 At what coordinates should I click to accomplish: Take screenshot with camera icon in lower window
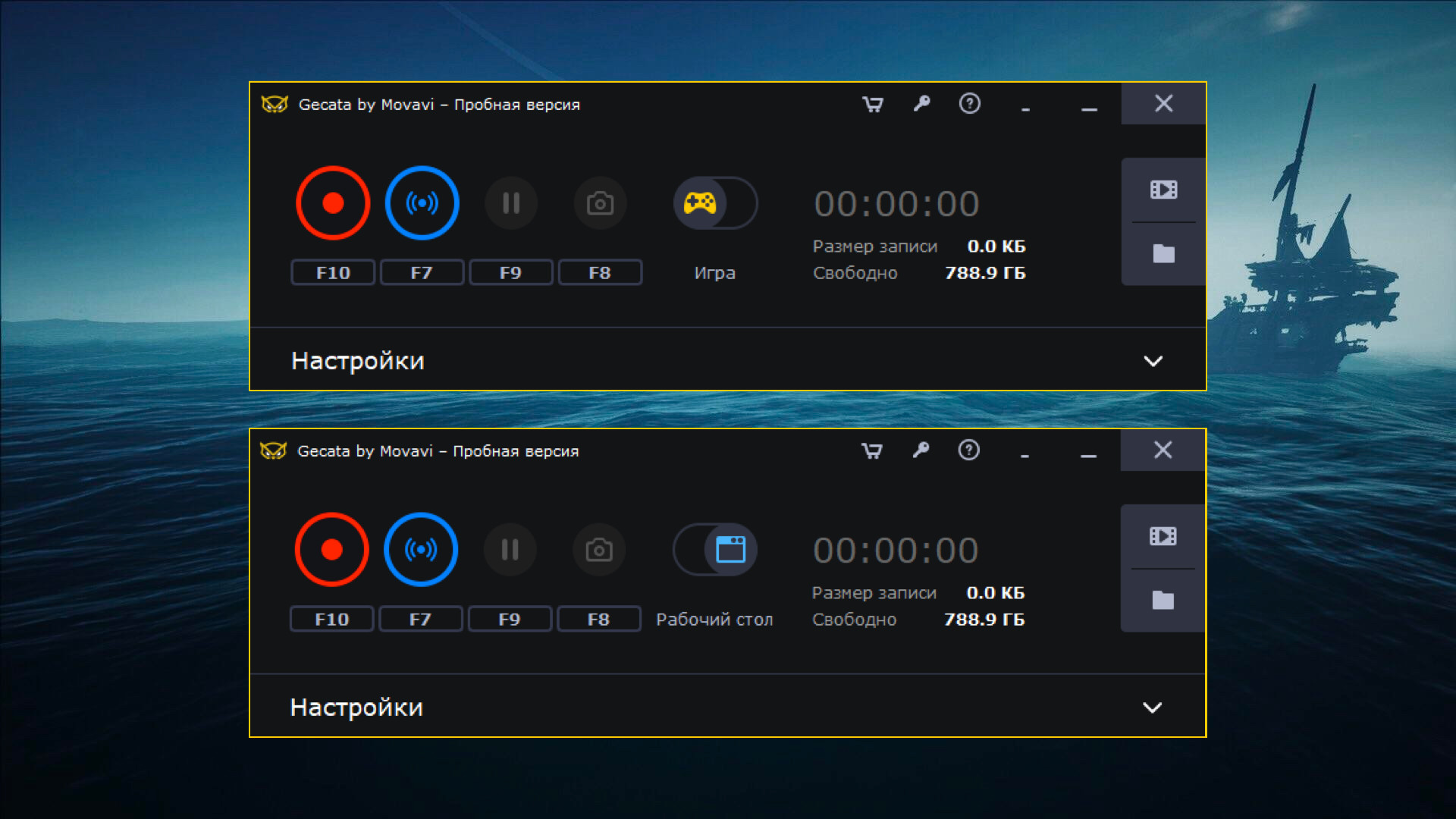coord(599,550)
